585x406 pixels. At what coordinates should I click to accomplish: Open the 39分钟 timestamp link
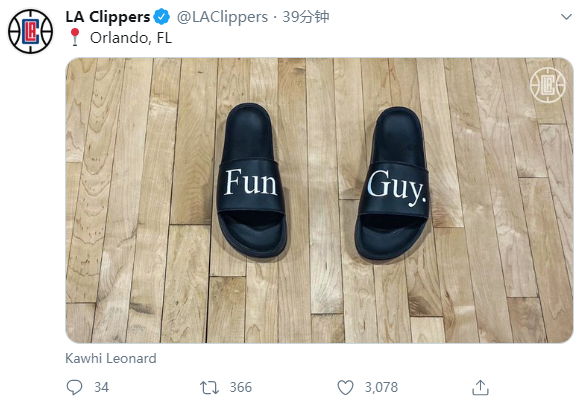pyautogui.click(x=306, y=17)
